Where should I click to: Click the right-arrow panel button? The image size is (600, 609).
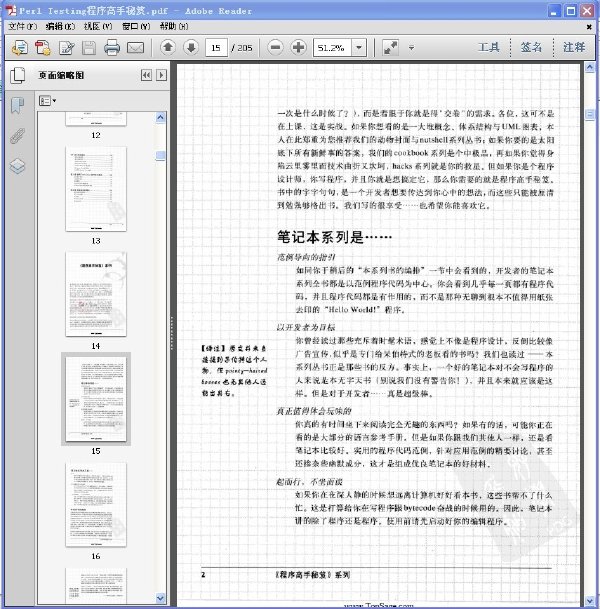click(x=161, y=75)
